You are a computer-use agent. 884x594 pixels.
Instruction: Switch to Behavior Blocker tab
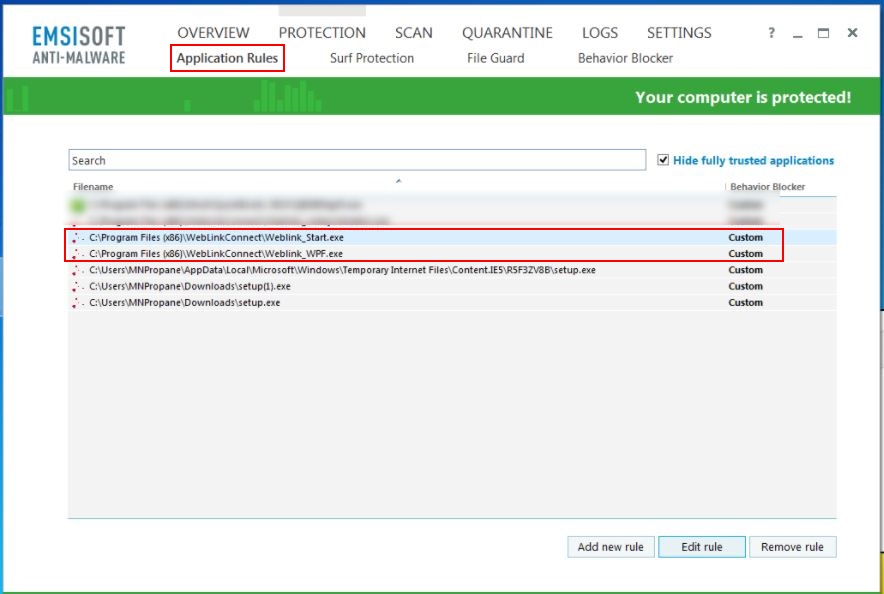[x=625, y=58]
